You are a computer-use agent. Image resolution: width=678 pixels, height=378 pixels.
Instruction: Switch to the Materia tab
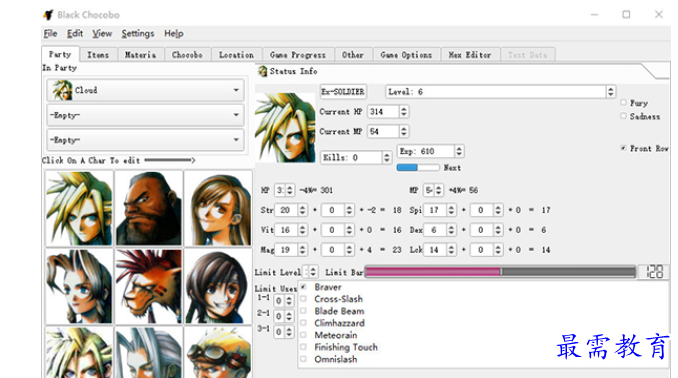pos(141,55)
